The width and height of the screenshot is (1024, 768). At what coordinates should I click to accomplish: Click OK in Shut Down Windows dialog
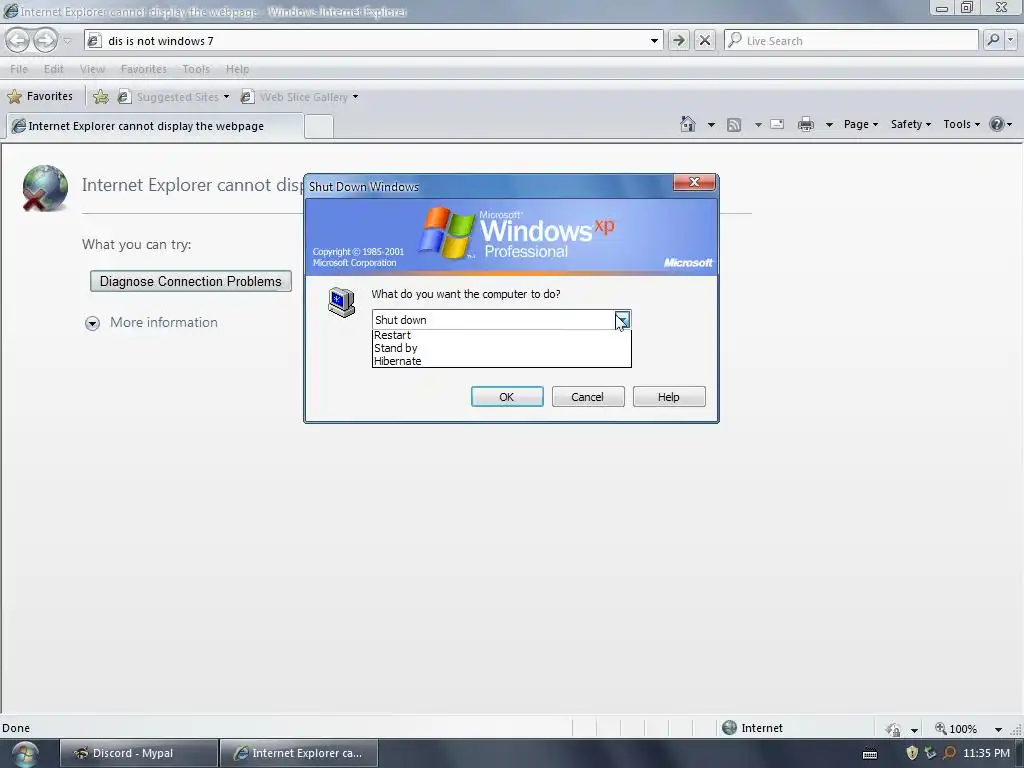507,397
